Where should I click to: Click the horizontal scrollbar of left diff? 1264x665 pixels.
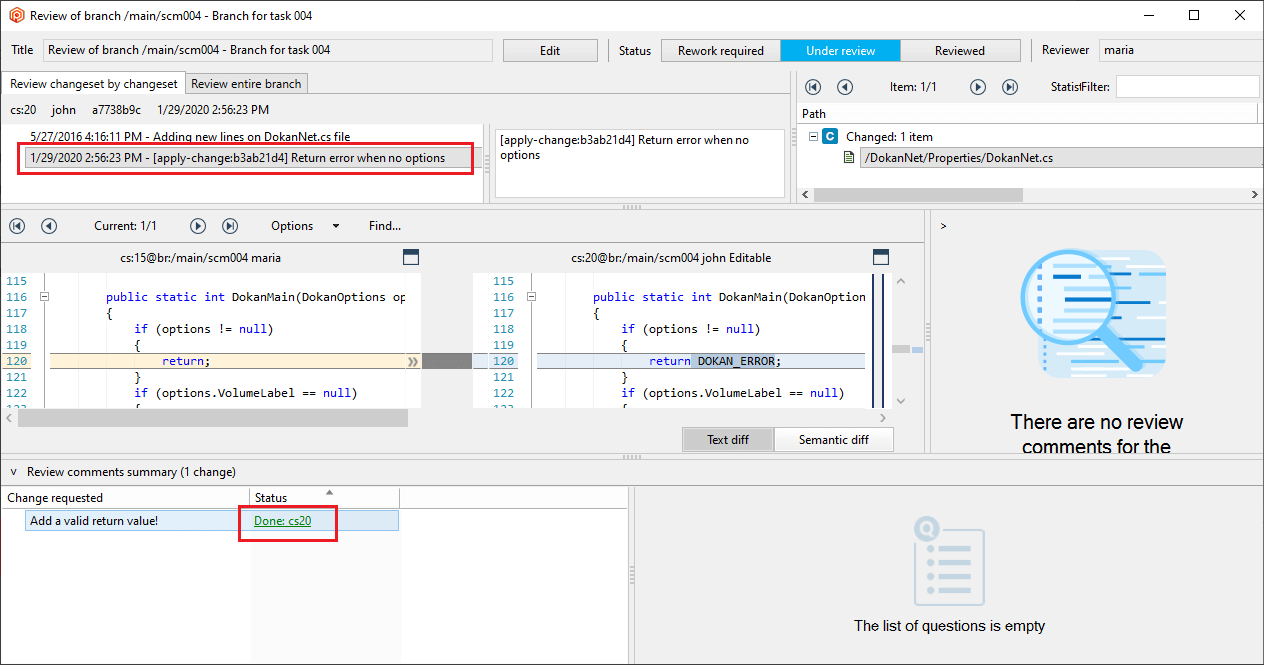(x=212, y=418)
